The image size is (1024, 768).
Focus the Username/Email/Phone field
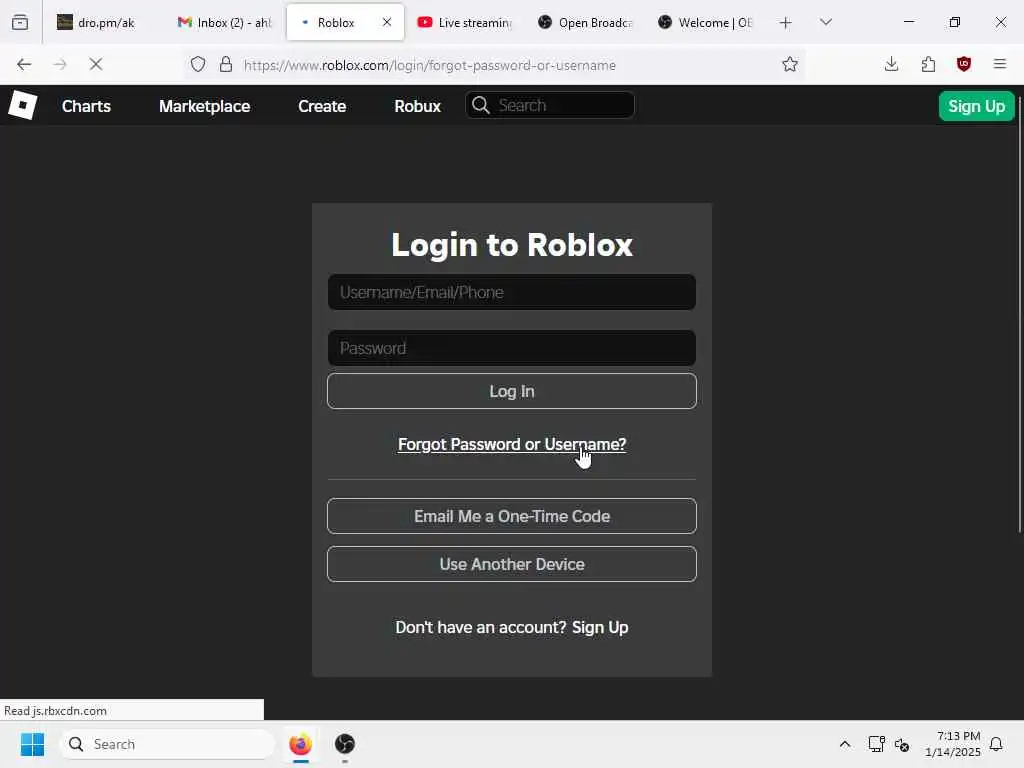point(512,292)
